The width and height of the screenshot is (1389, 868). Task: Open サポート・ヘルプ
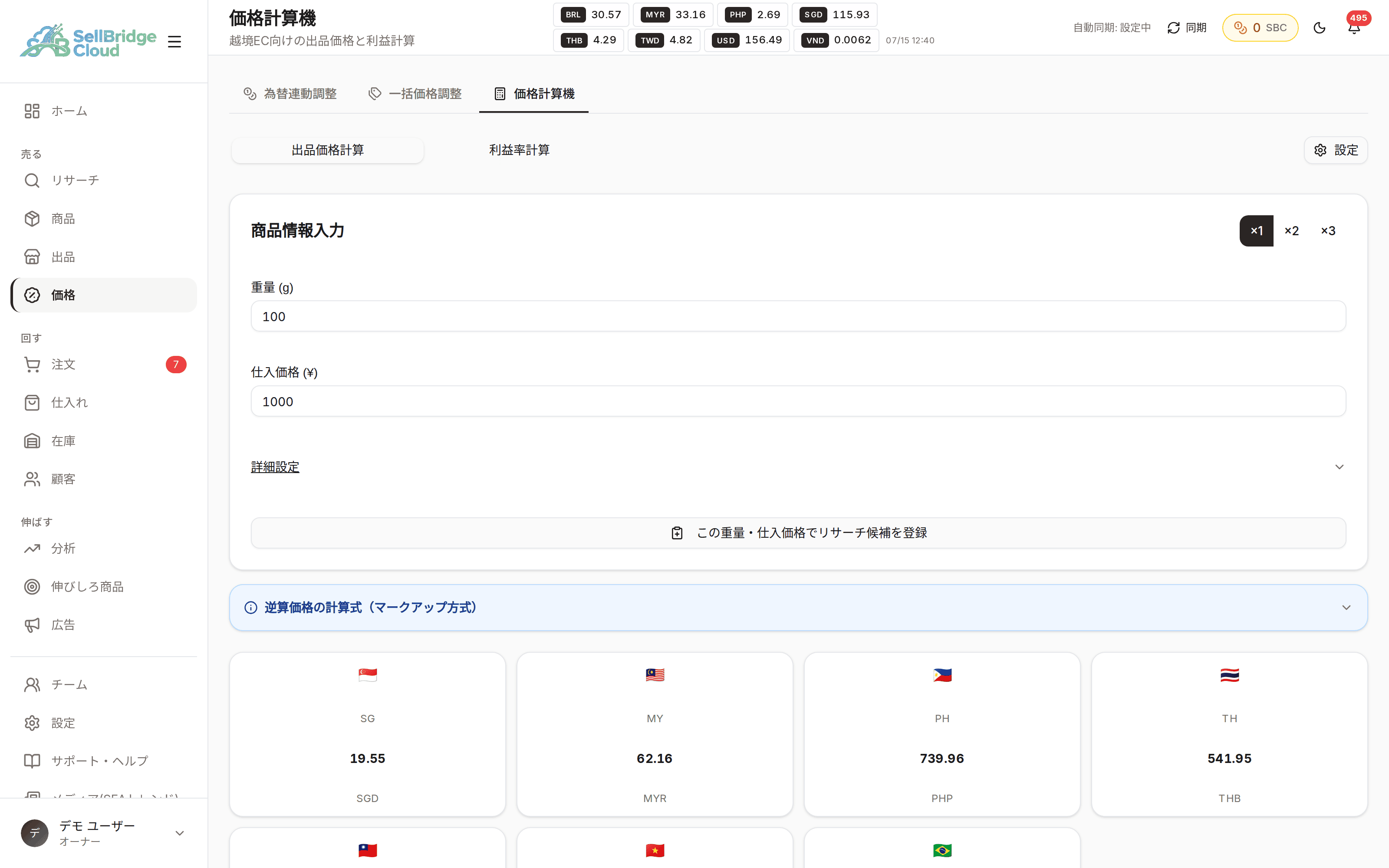click(x=103, y=761)
